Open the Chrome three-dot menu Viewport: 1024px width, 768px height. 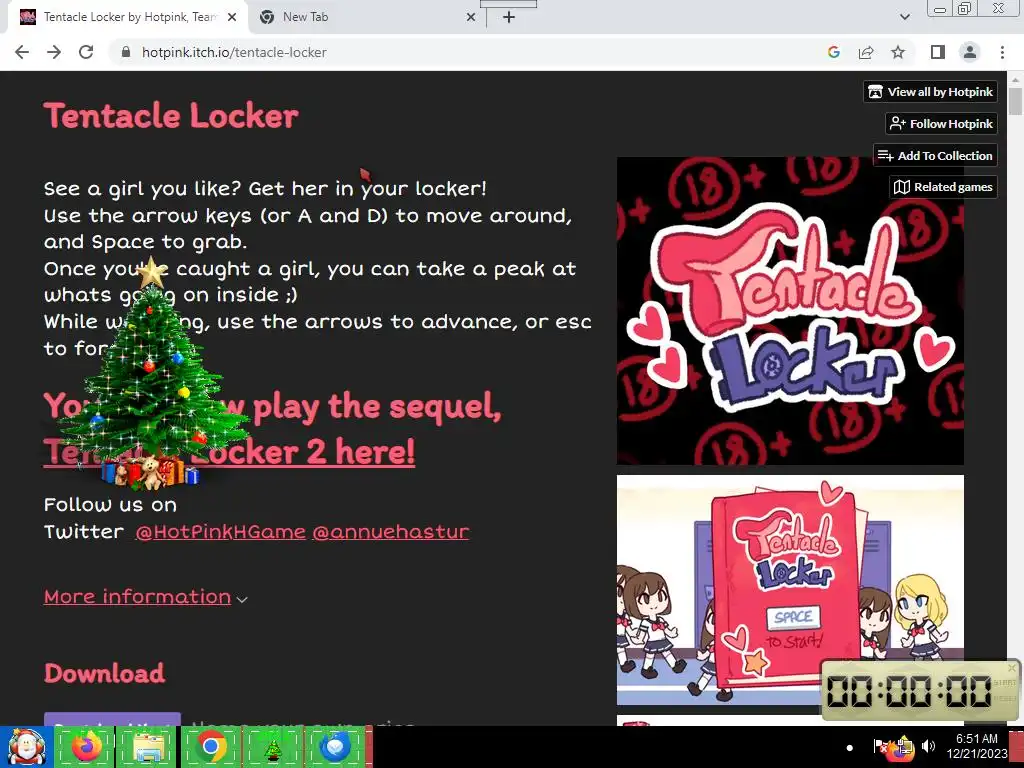pos(1002,52)
